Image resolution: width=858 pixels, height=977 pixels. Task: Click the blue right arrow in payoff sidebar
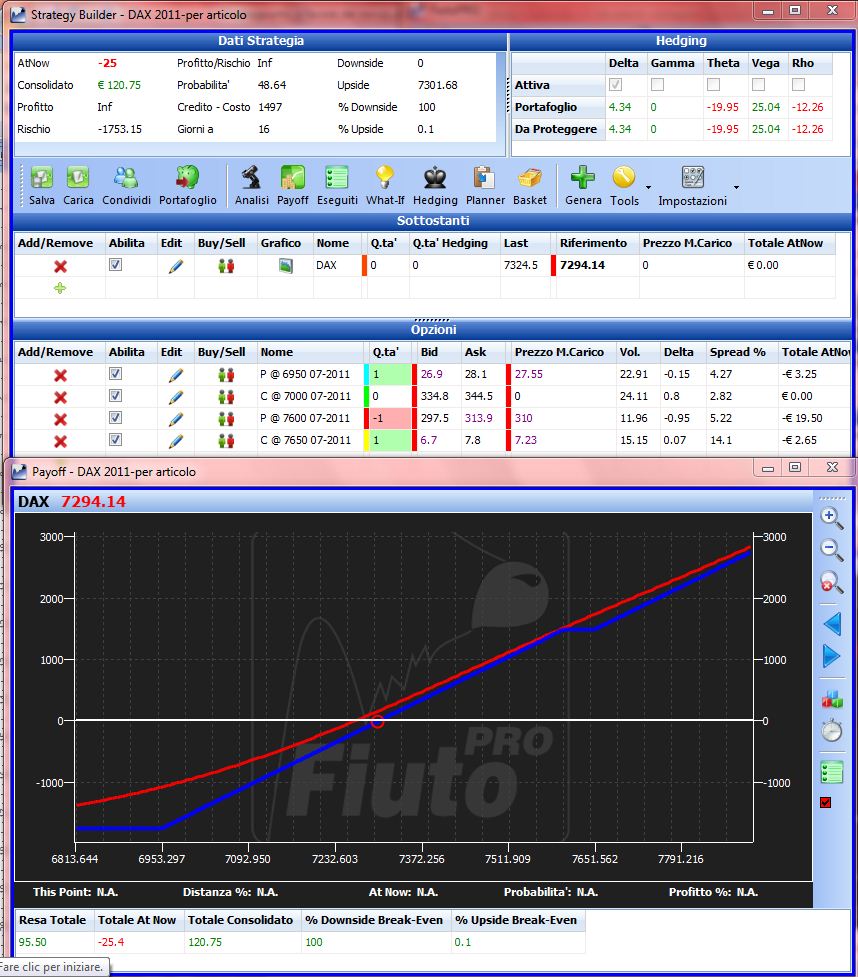pos(831,656)
